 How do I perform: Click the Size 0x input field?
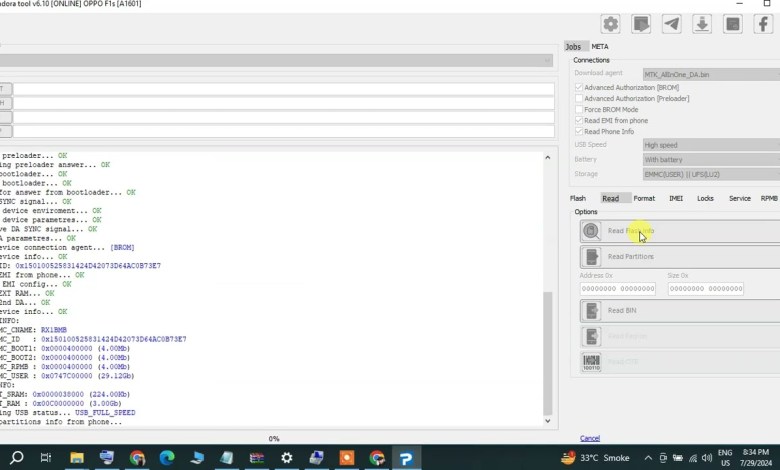[x=705, y=288]
